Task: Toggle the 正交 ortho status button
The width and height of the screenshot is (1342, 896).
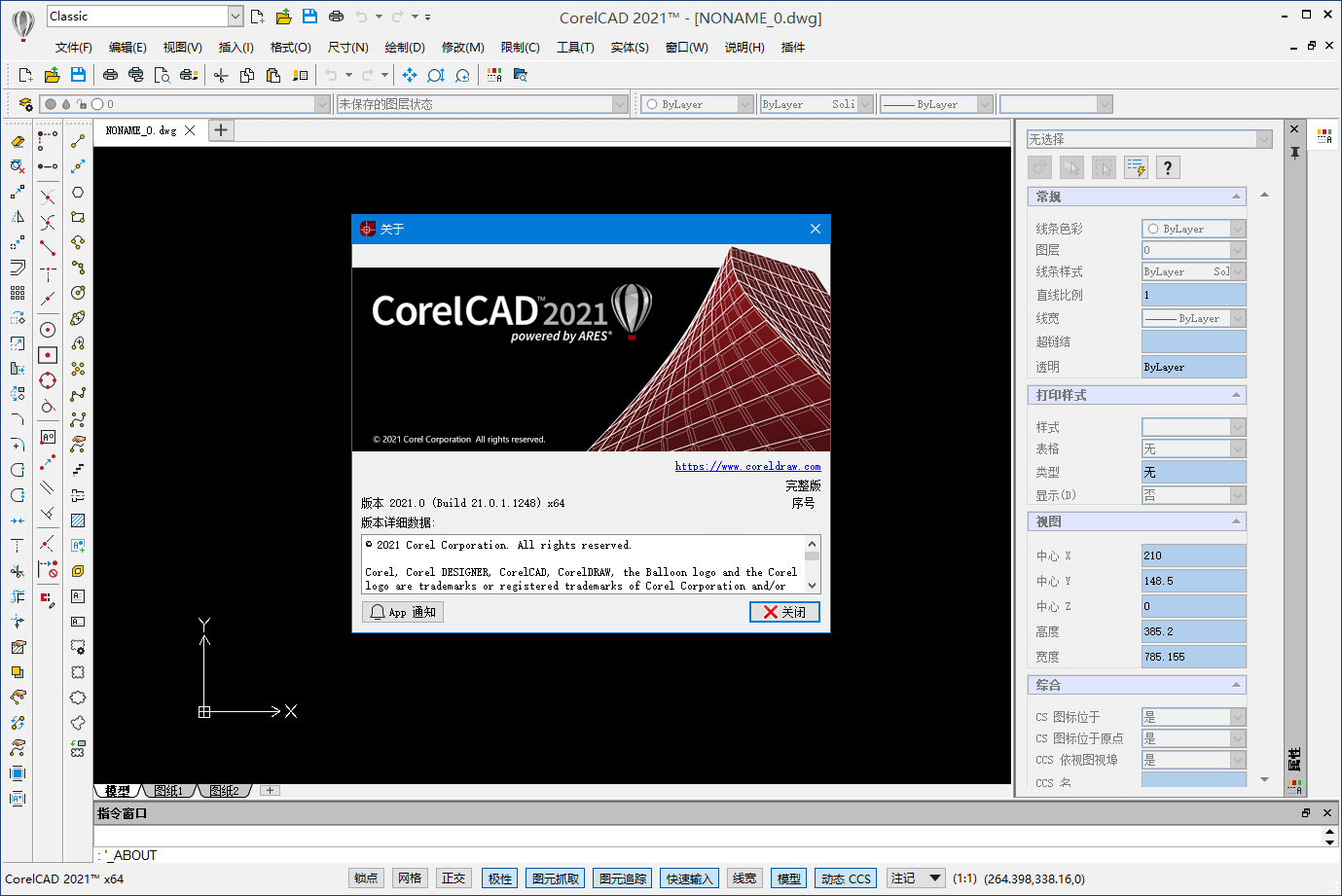Action: [453, 878]
